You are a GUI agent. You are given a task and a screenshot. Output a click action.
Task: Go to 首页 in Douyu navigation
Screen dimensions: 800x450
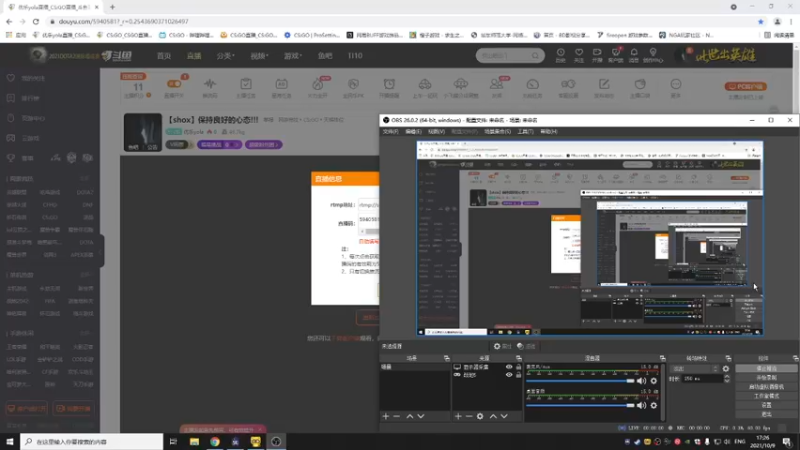coord(164,56)
